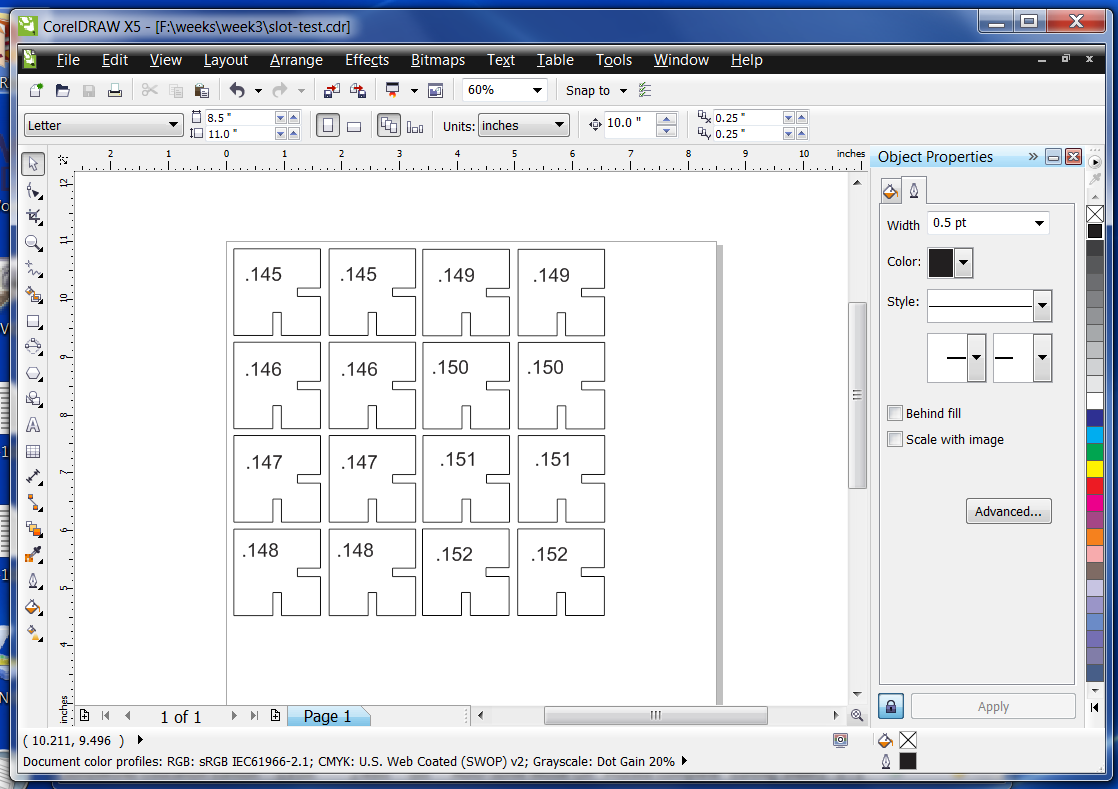Select the Crop tool
The height and width of the screenshot is (789, 1118).
(x=33, y=217)
